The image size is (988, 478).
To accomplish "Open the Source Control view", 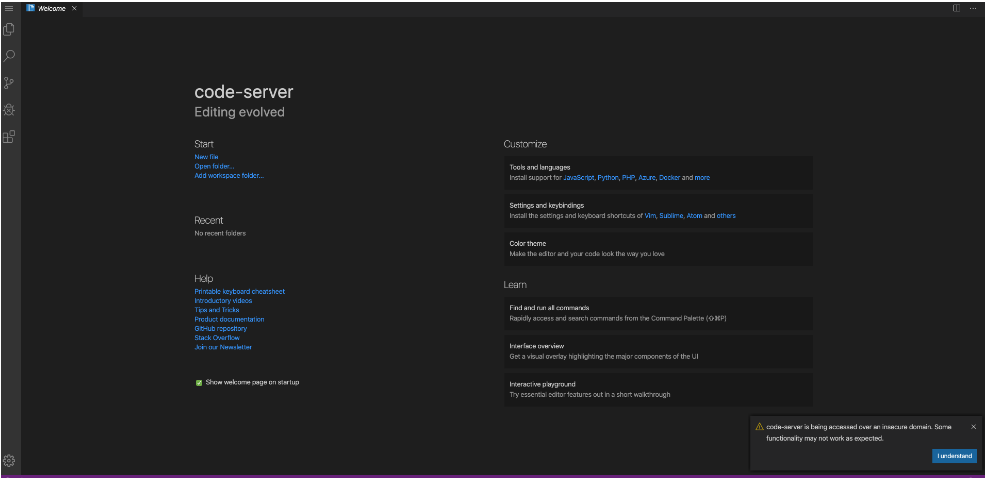I will point(9,83).
